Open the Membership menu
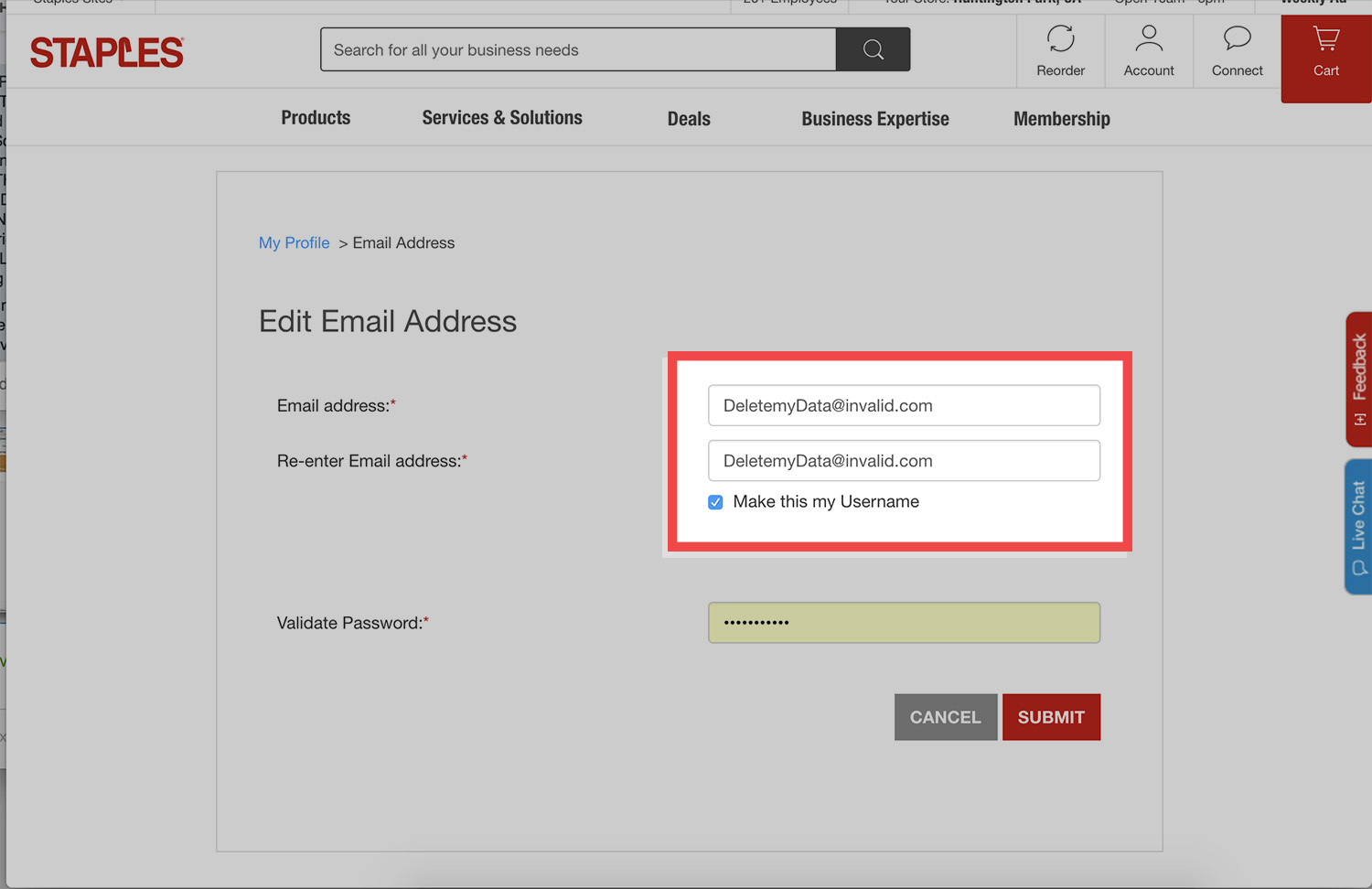Screen dimensions: 1372x889 pyautogui.click(x=1062, y=119)
